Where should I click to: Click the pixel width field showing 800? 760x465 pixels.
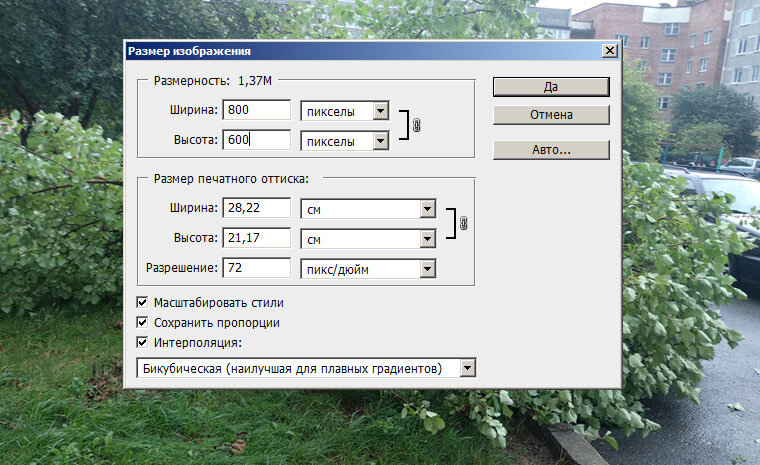coord(256,110)
